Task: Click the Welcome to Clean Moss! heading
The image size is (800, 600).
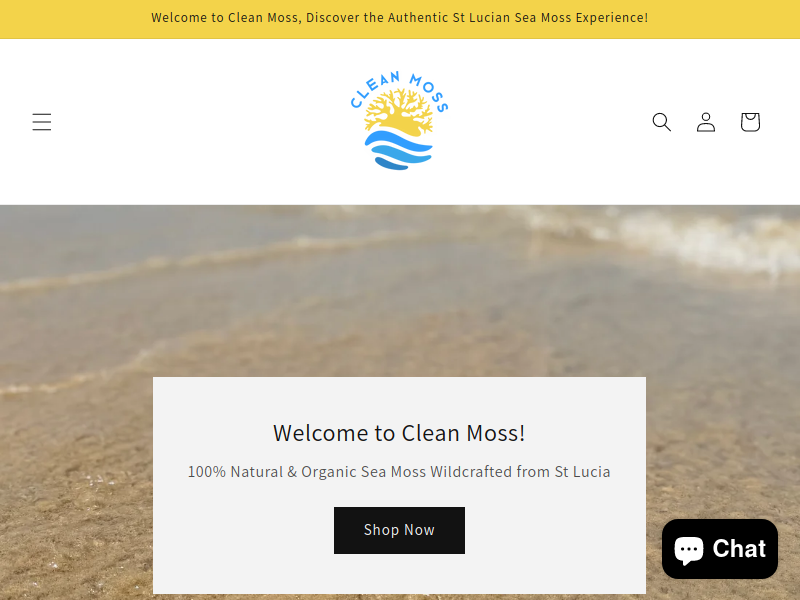Action: (x=399, y=433)
